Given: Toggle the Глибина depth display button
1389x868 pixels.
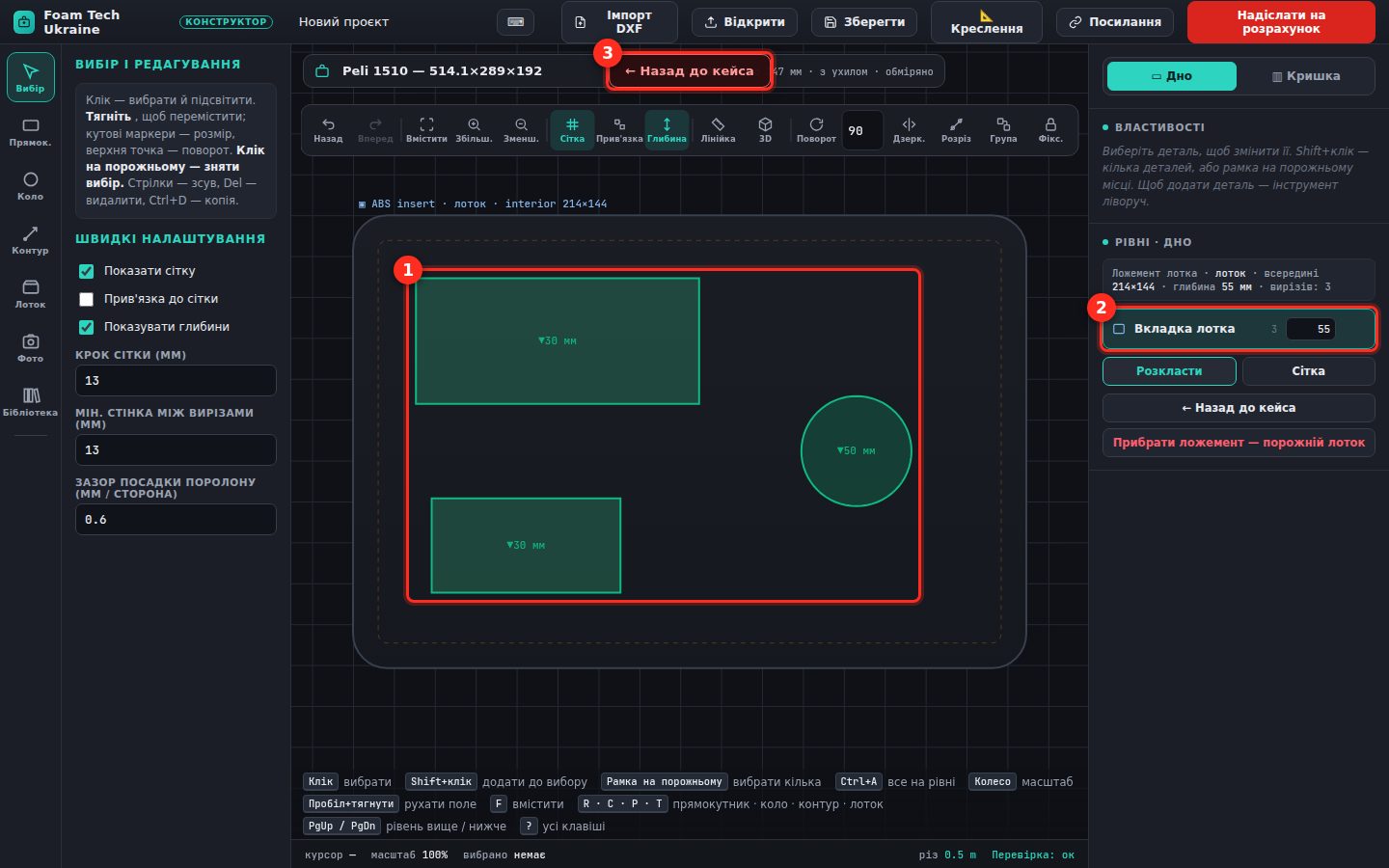Looking at the screenshot, I should click(x=667, y=130).
